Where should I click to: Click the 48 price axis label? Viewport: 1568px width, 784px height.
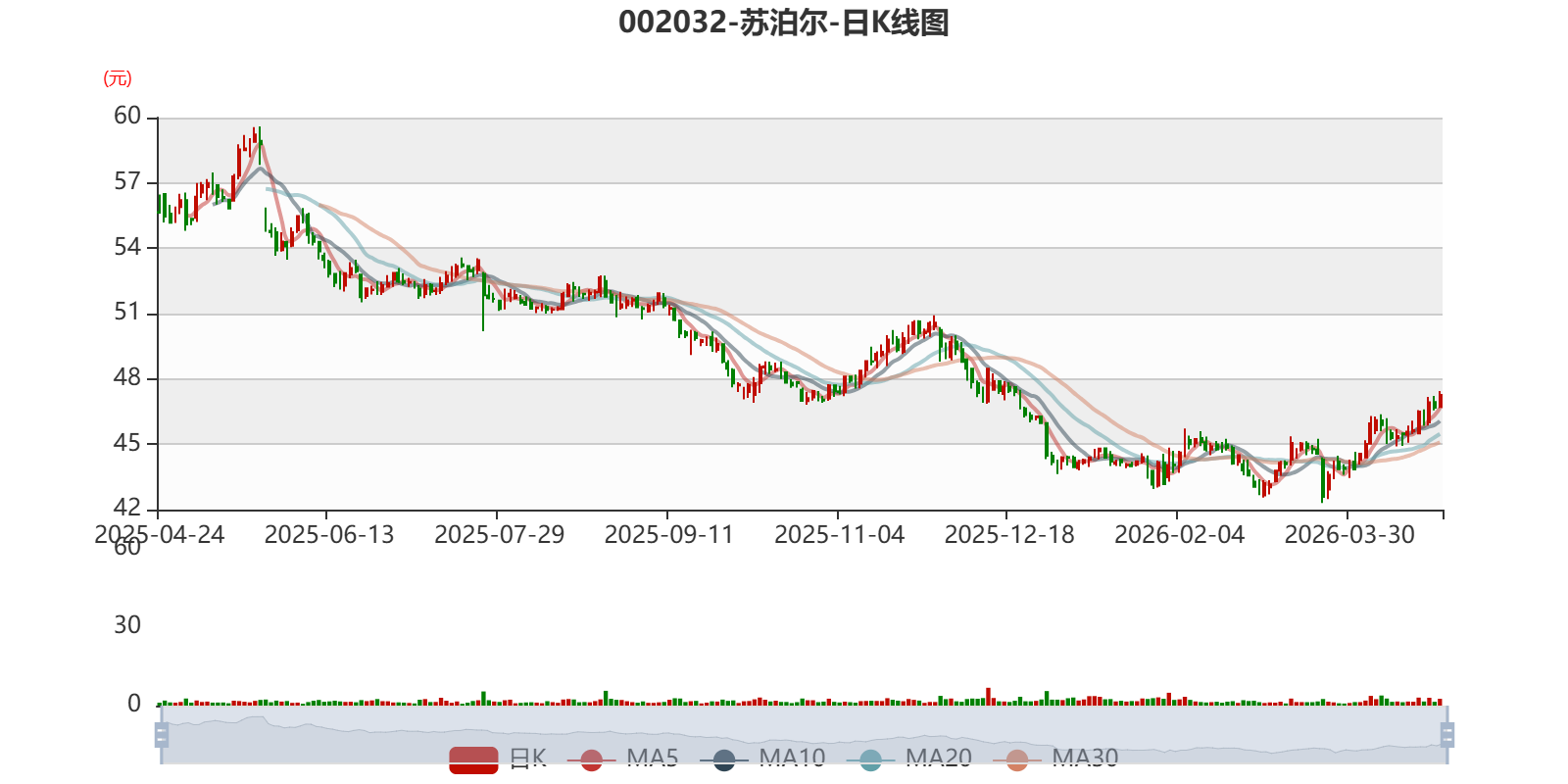coord(127,377)
